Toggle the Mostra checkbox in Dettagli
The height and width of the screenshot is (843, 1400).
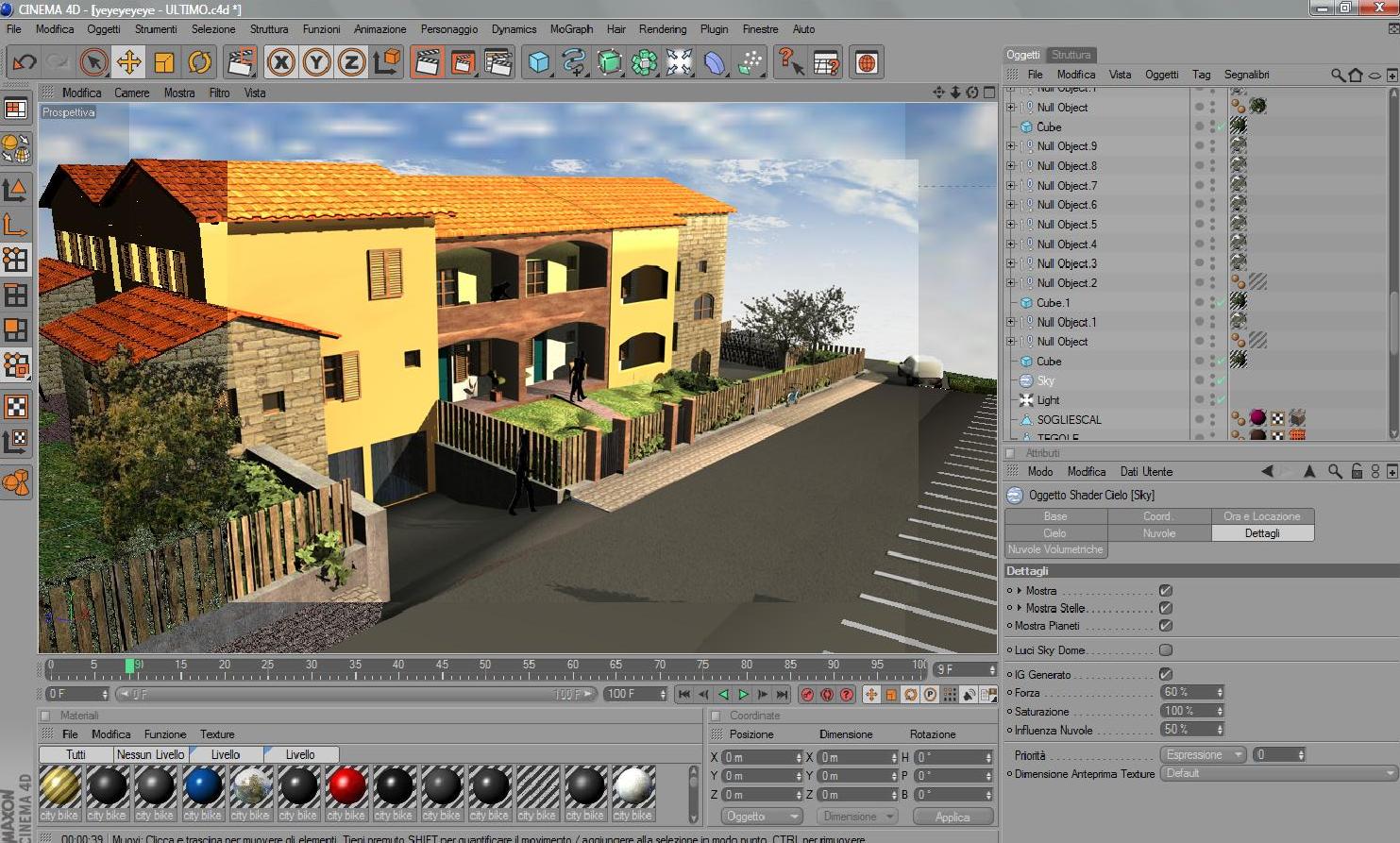[1166, 590]
